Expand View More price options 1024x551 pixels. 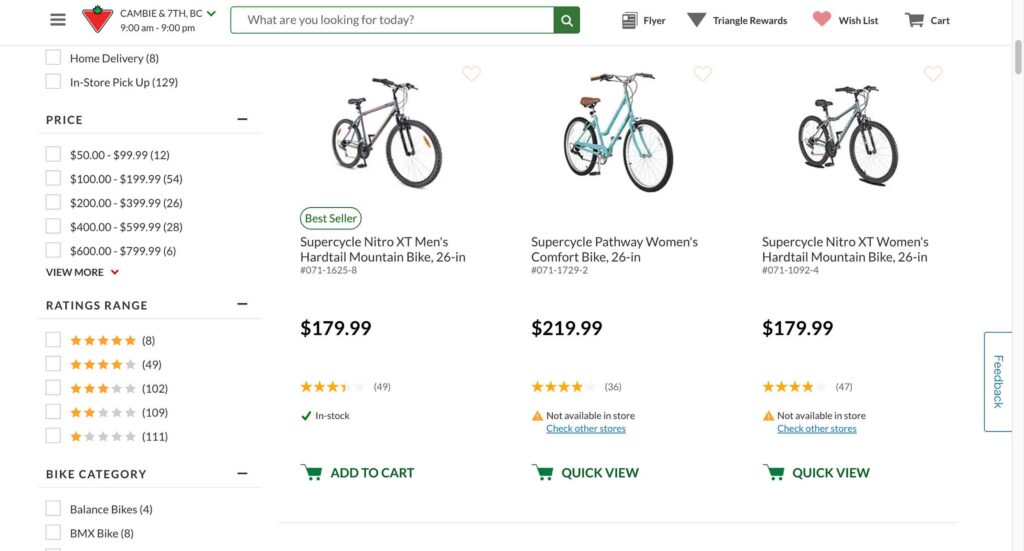(x=82, y=272)
